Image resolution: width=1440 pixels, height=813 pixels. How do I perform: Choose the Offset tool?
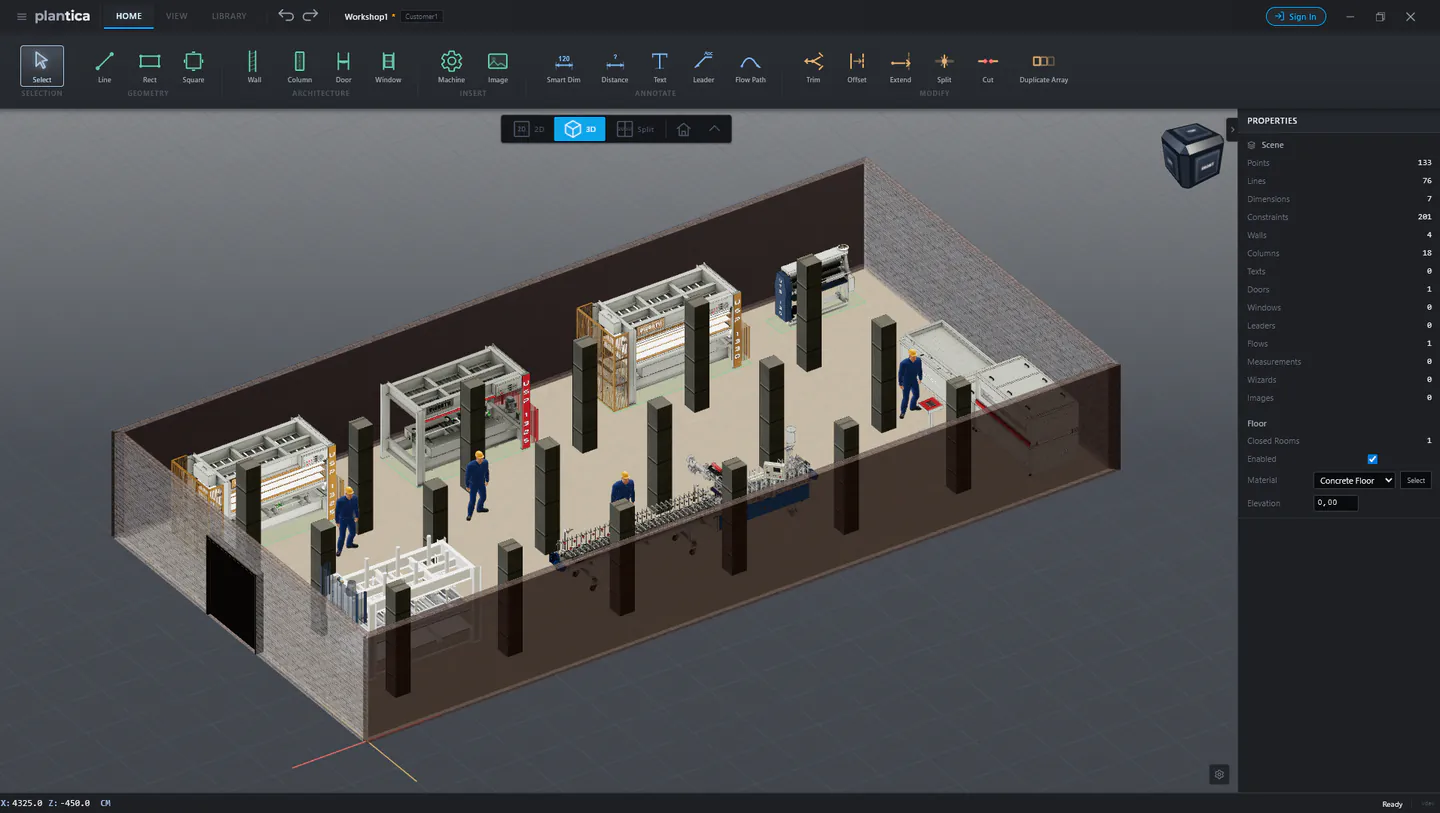(857, 66)
